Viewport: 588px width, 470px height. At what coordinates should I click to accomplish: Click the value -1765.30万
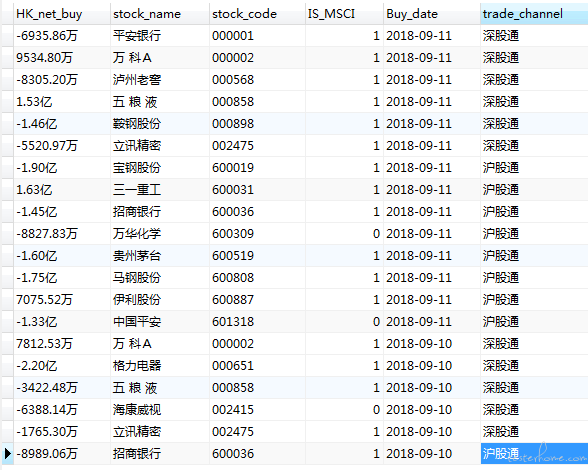click(x=47, y=432)
